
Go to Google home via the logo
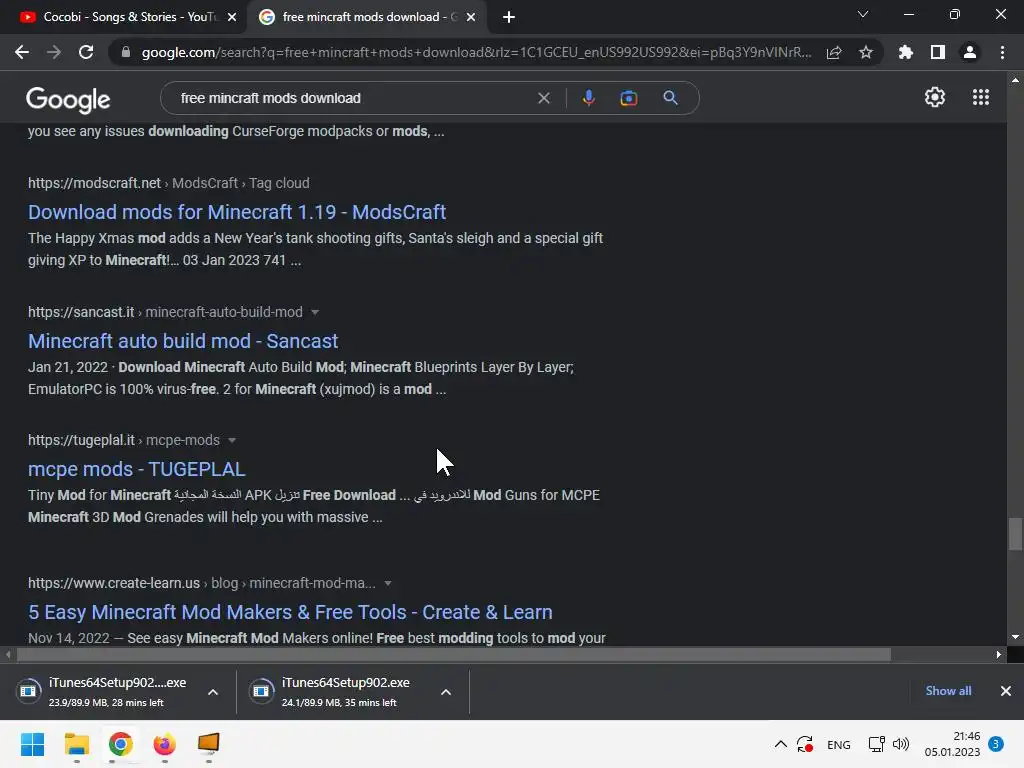68,99
